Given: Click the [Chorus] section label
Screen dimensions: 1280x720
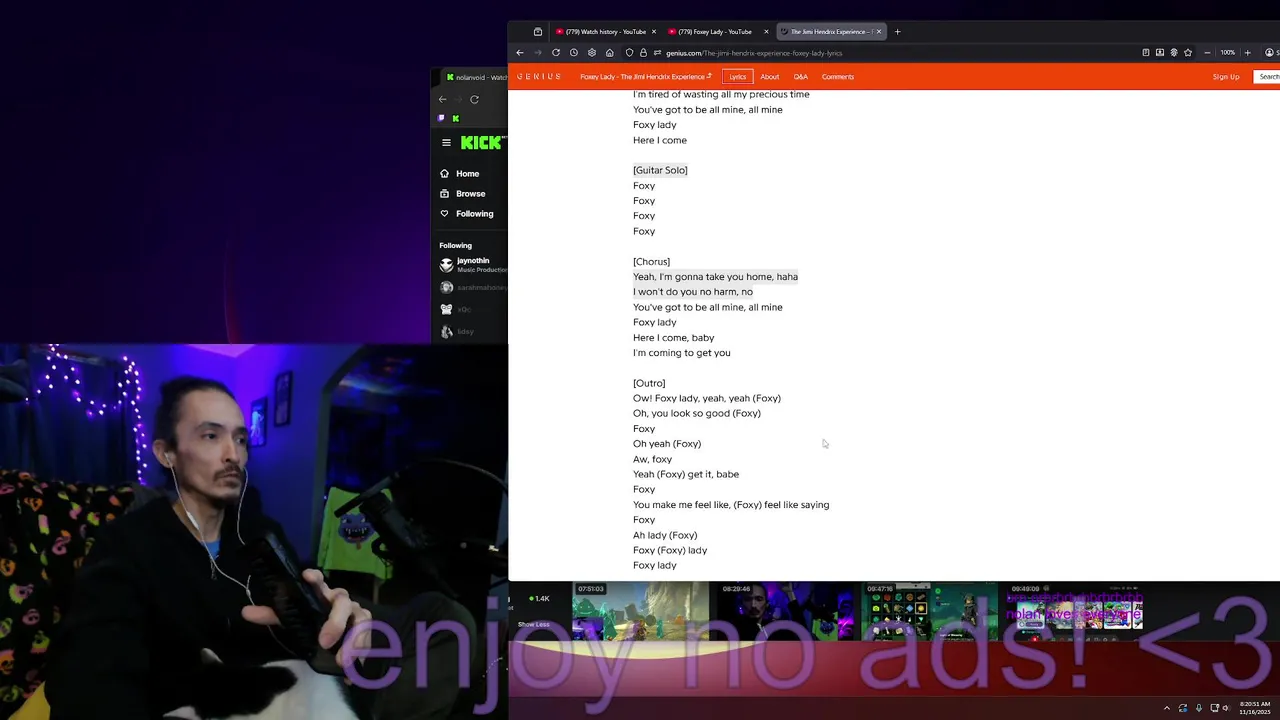Looking at the screenshot, I should (651, 262).
